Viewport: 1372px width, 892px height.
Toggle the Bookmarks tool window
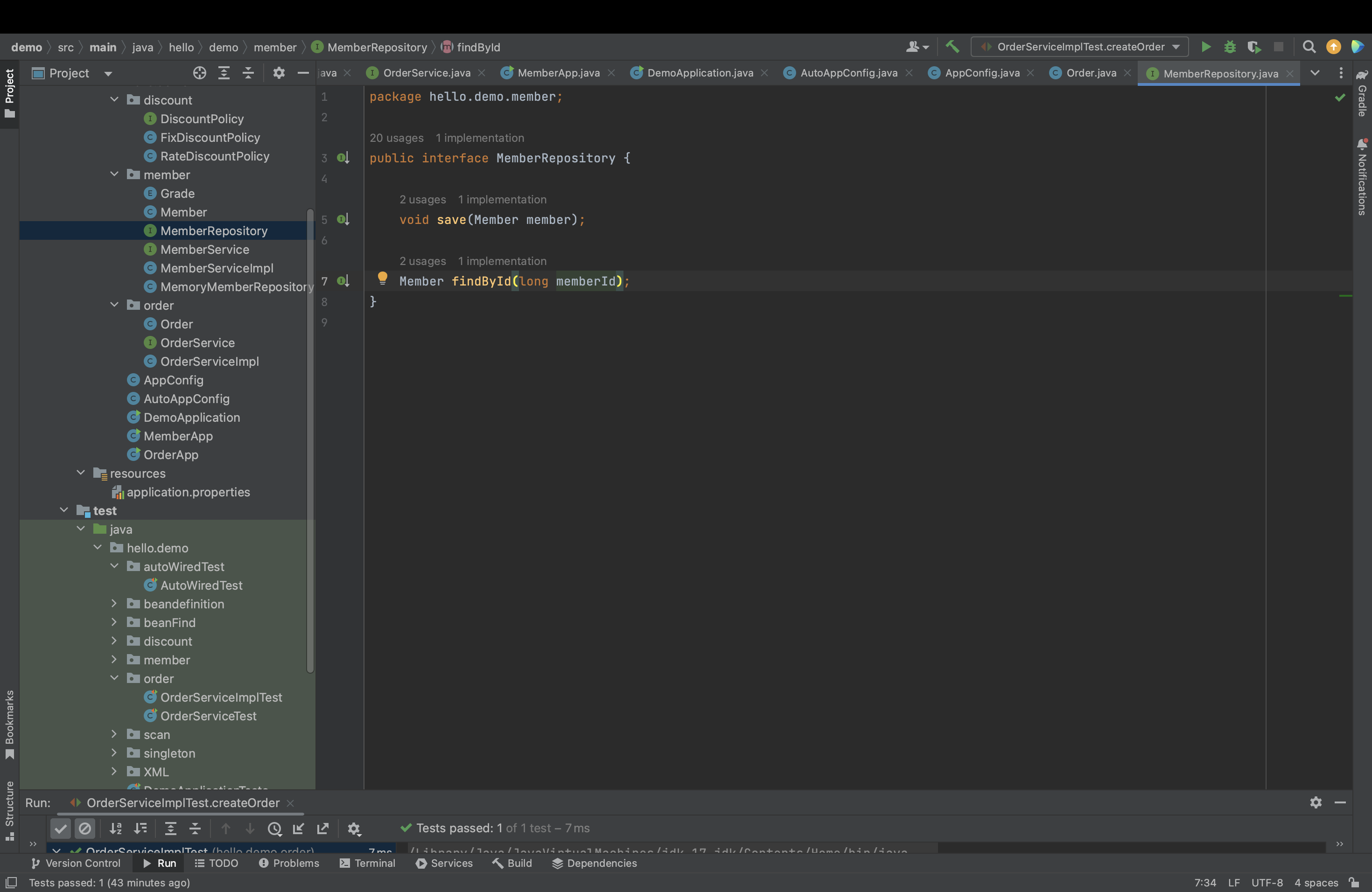(10, 725)
